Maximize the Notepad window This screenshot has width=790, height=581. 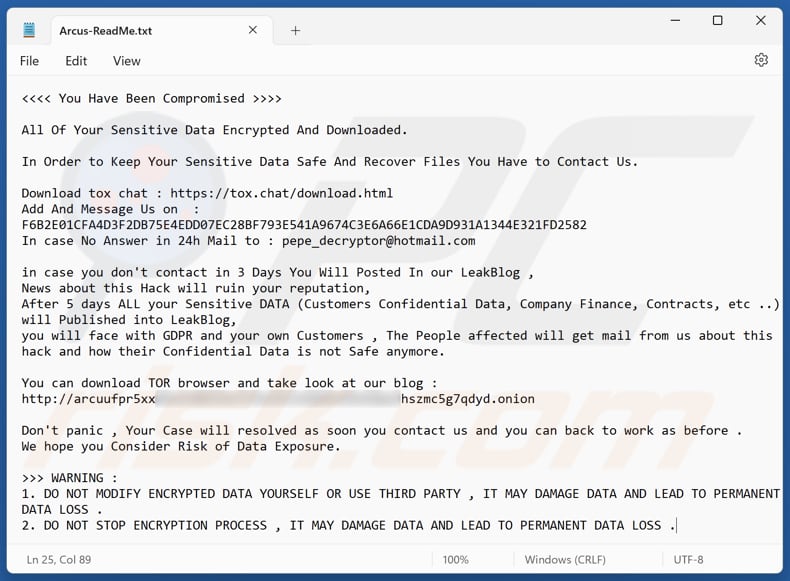coord(717,21)
